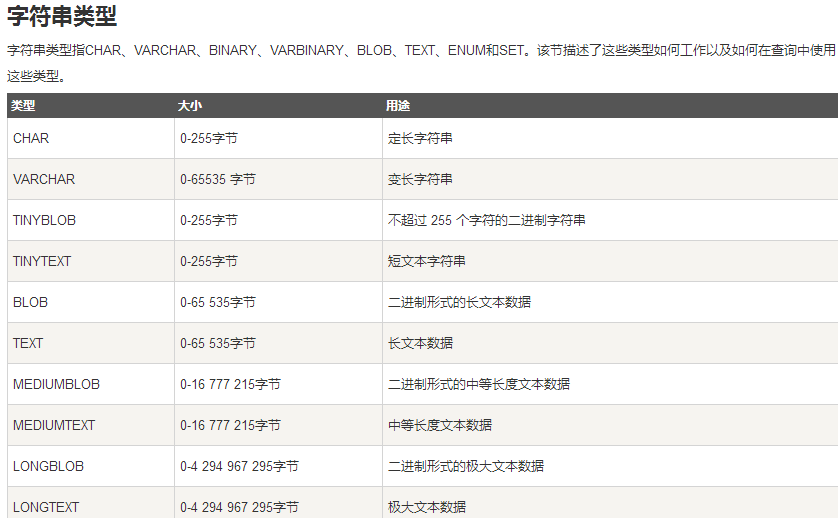Click the 大小 column header
This screenshot has width=838, height=518.
[278, 106]
